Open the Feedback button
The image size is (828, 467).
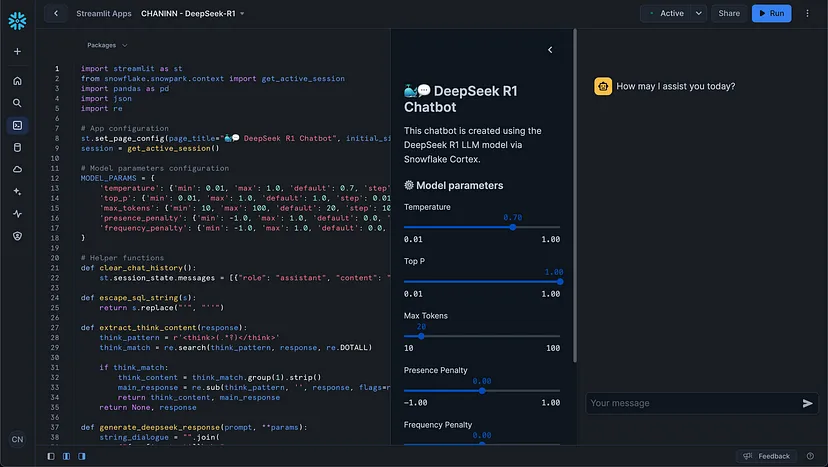[766, 456]
